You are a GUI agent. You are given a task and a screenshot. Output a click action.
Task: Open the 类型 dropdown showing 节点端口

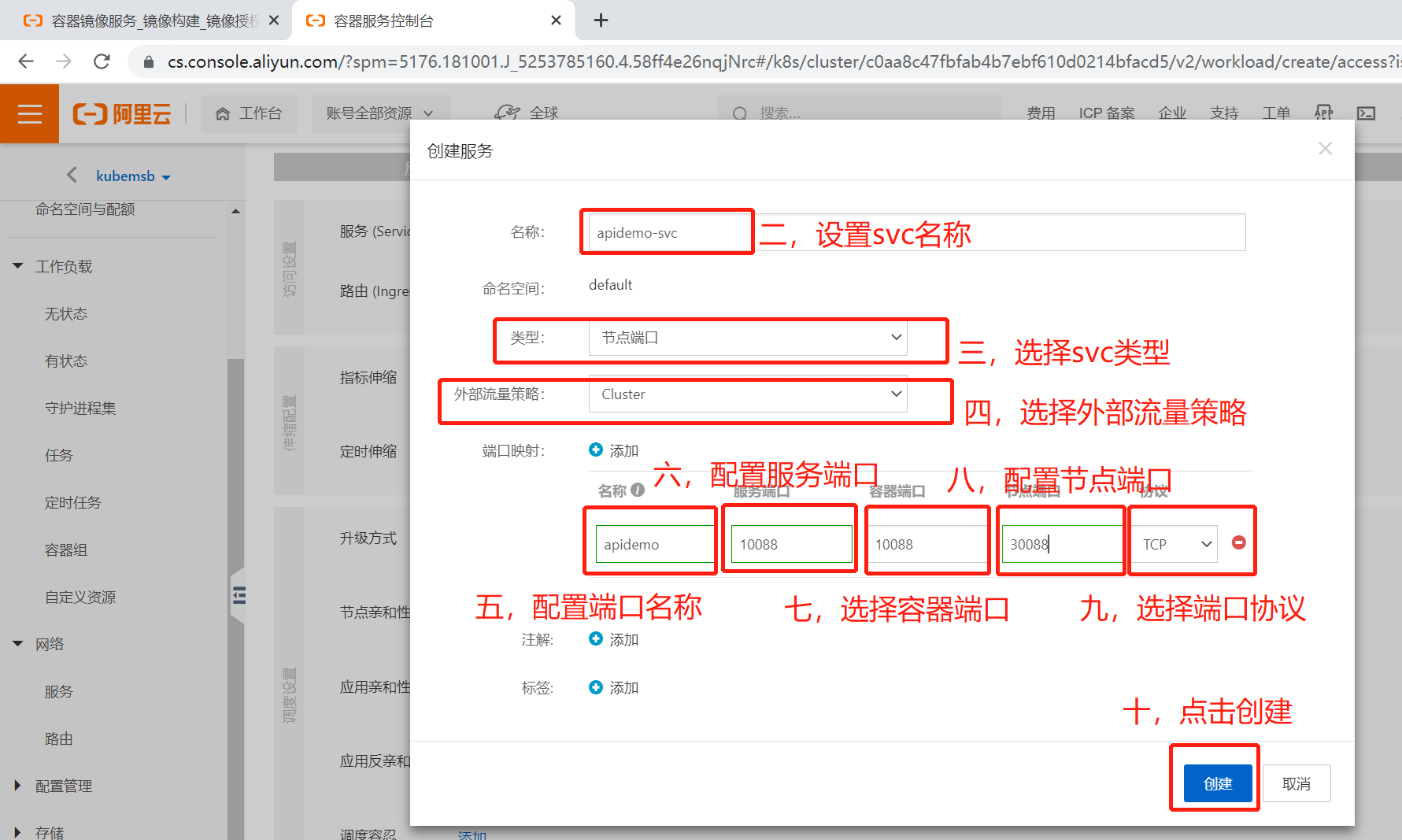(x=748, y=338)
